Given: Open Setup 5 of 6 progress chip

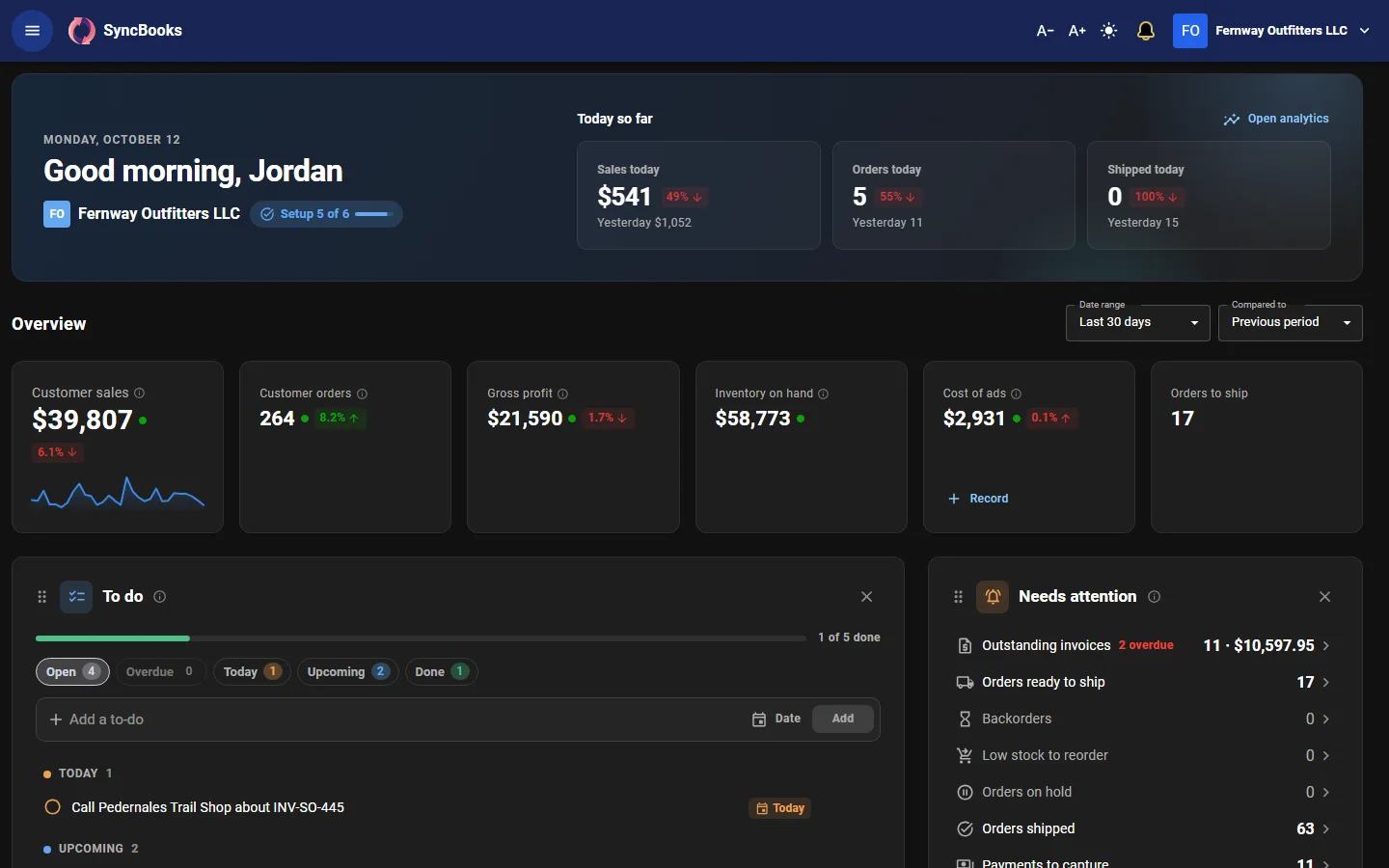Looking at the screenshot, I should pos(326,214).
